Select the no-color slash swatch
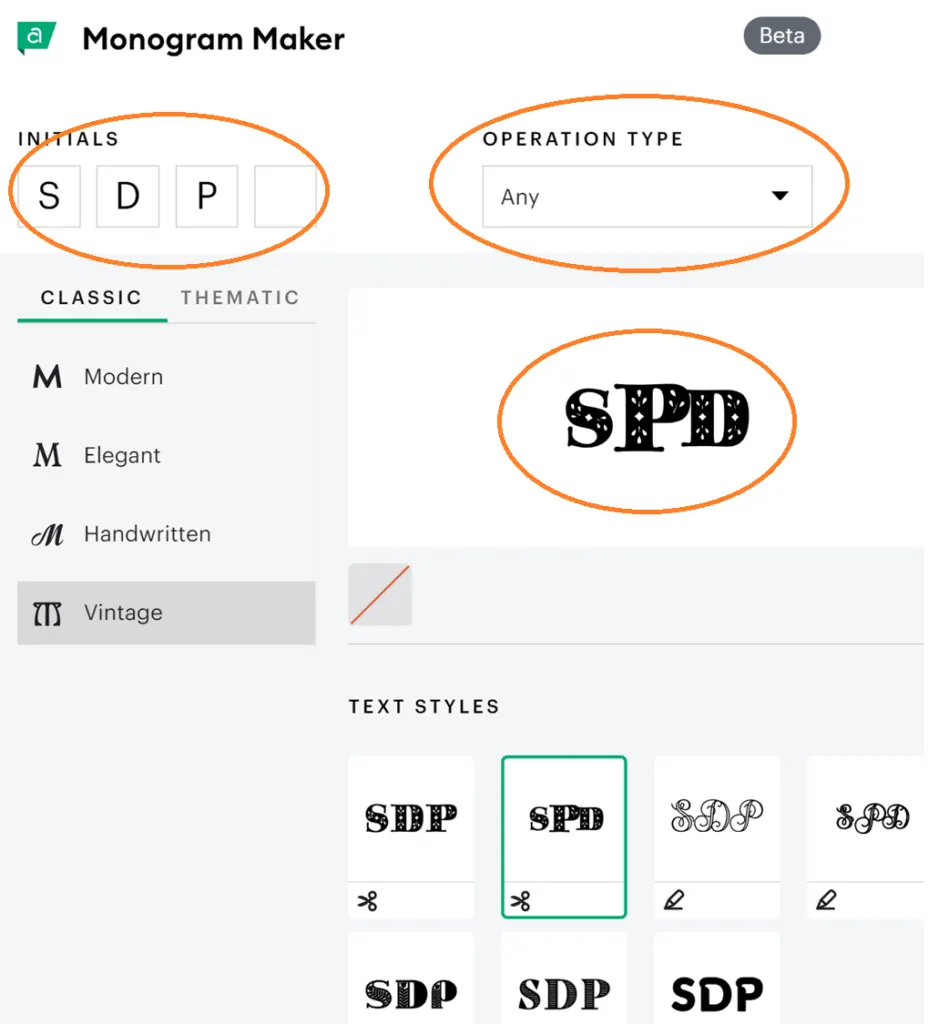Image resolution: width=928 pixels, height=1024 pixels. tap(380, 594)
